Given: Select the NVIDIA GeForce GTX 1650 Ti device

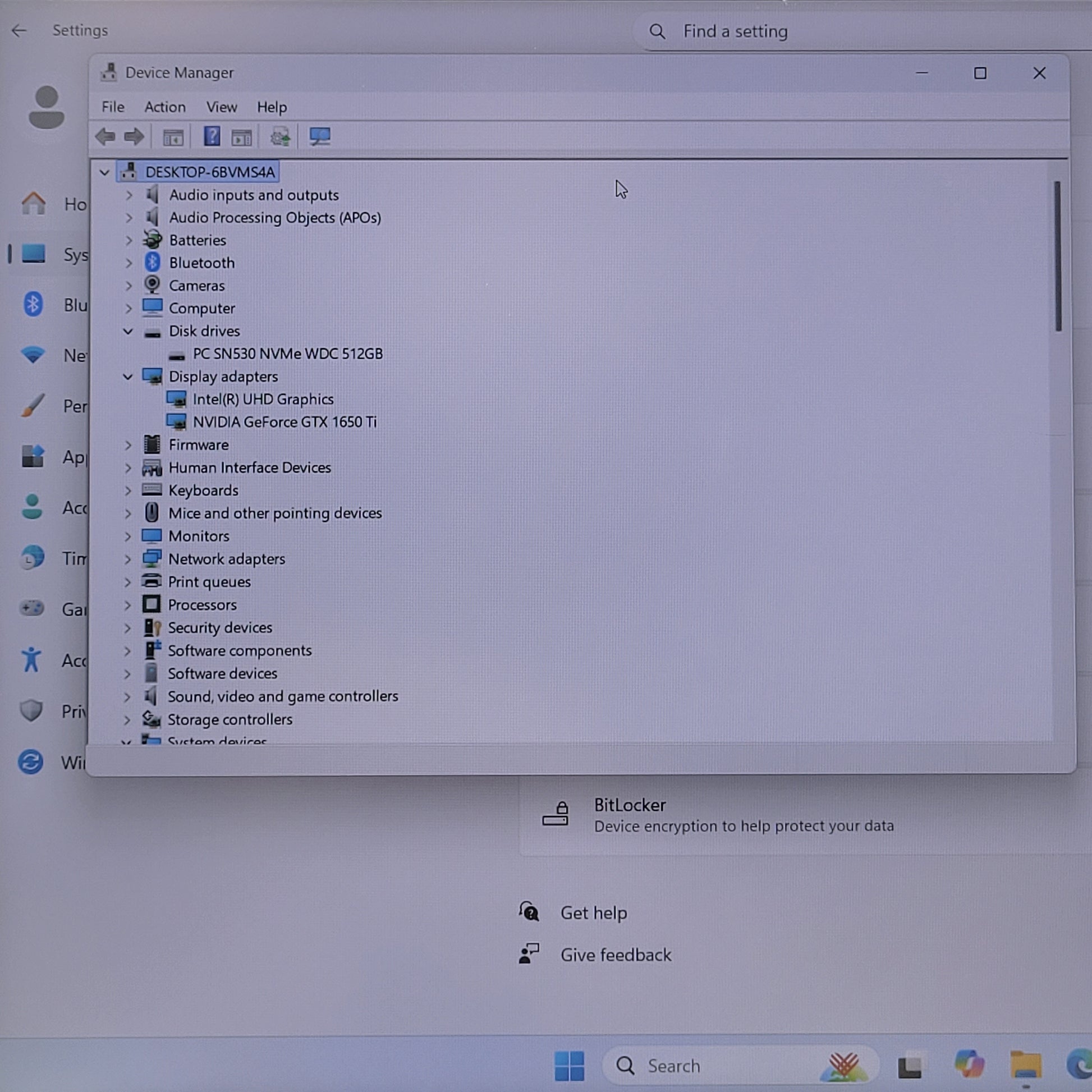Looking at the screenshot, I should tap(285, 421).
